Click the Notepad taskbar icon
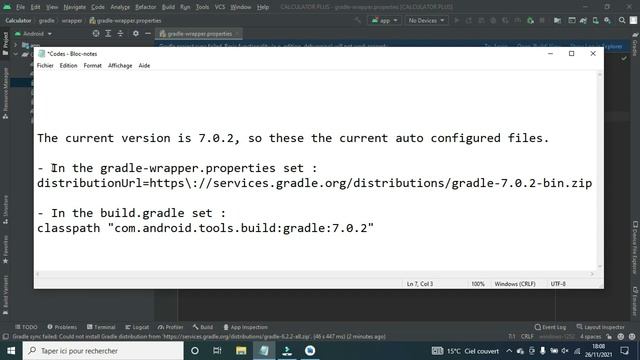640x360 pixels. tap(264, 351)
